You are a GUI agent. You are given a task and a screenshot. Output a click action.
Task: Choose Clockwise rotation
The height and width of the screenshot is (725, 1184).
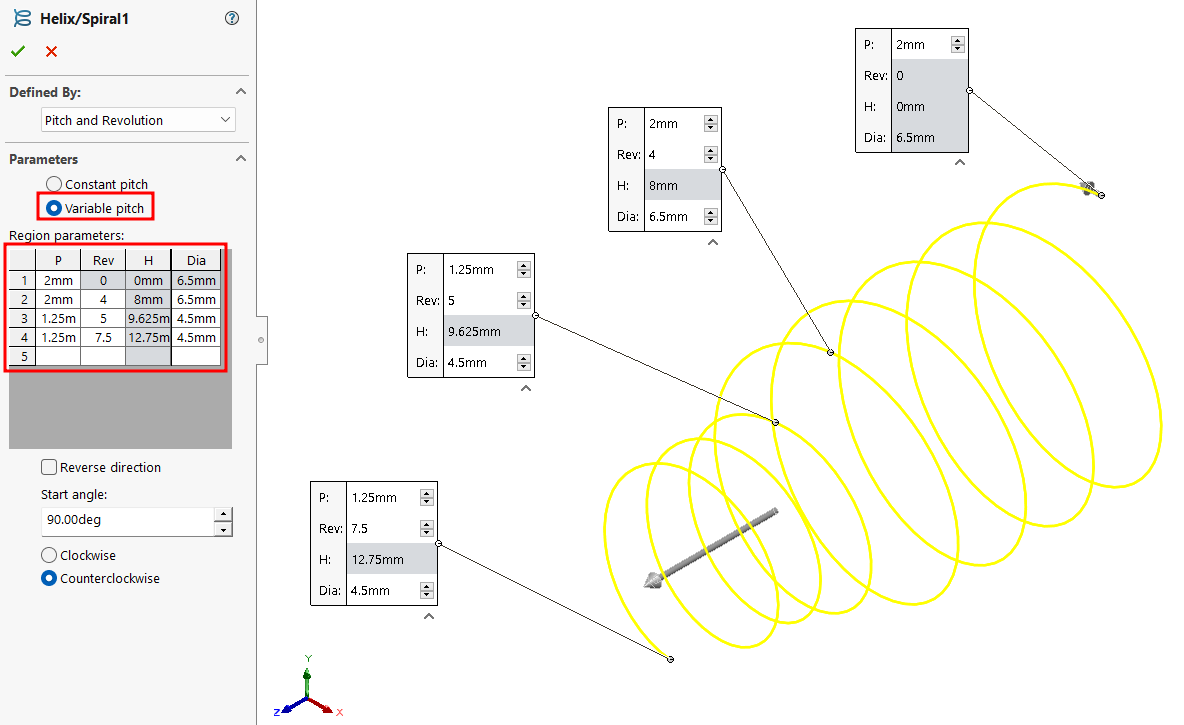point(49,555)
